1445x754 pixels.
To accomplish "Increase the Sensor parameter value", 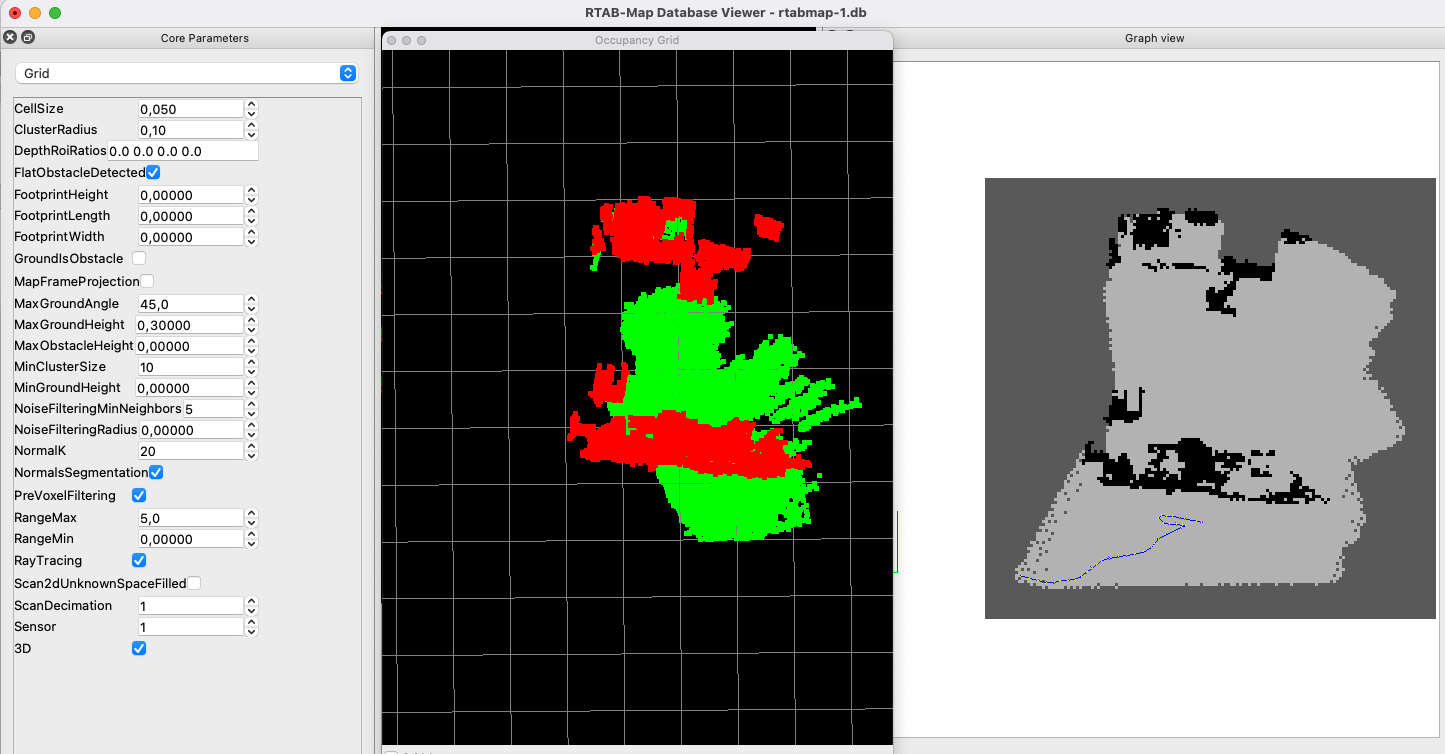I will [251, 621].
